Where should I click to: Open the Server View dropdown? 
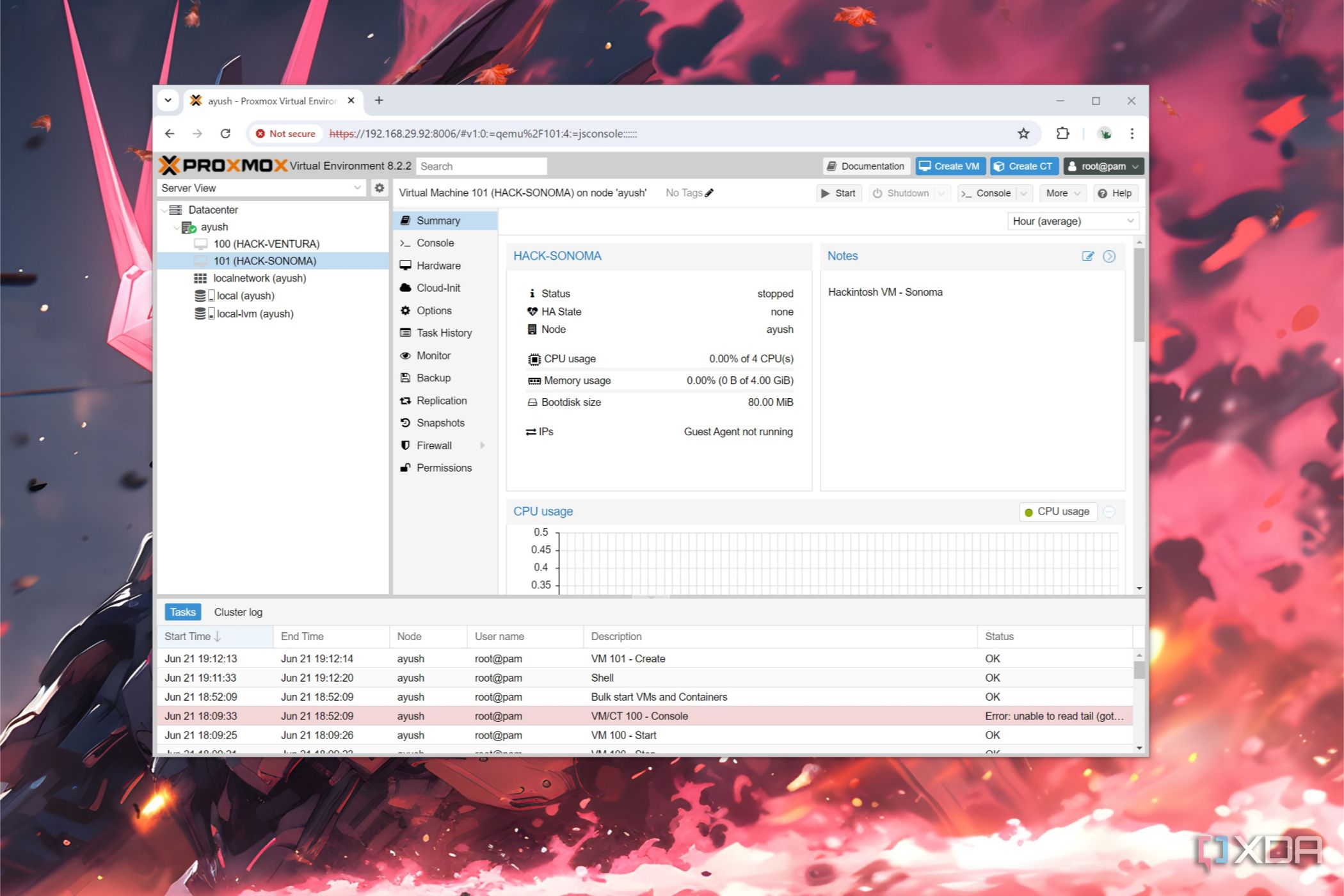pyautogui.click(x=262, y=188)
